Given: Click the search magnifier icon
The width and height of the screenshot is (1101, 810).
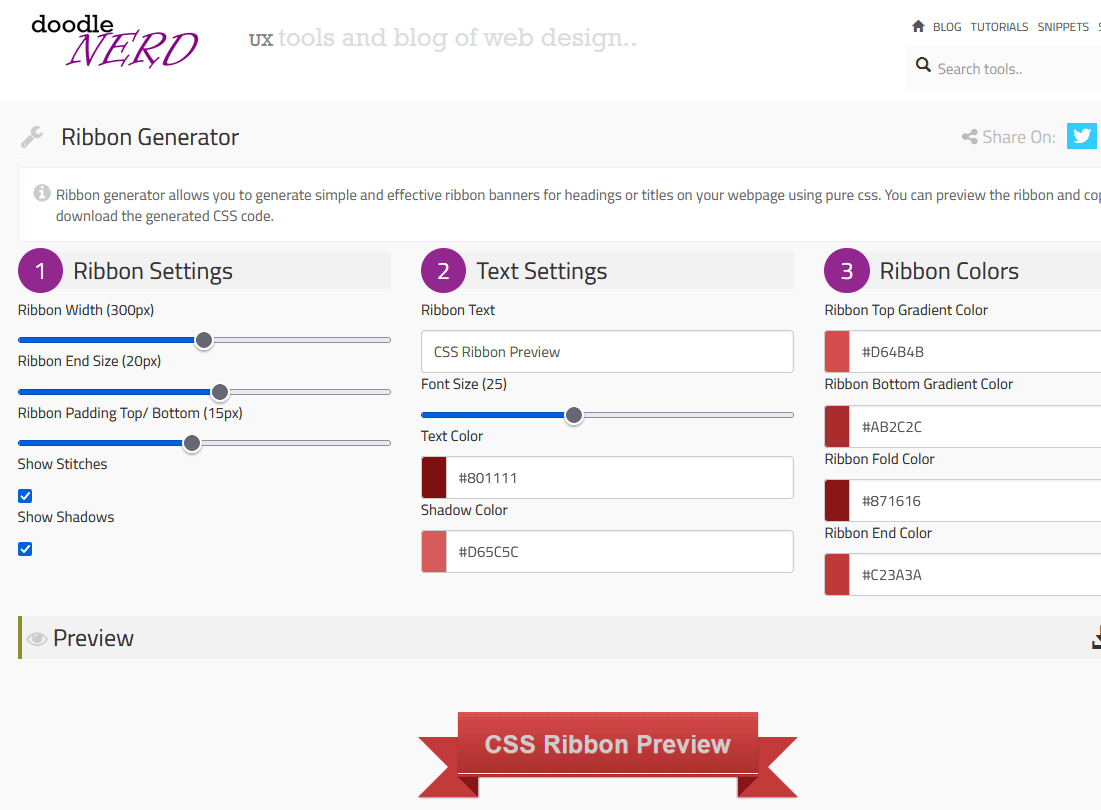Looking at the screenshot, I should (923, 66).
